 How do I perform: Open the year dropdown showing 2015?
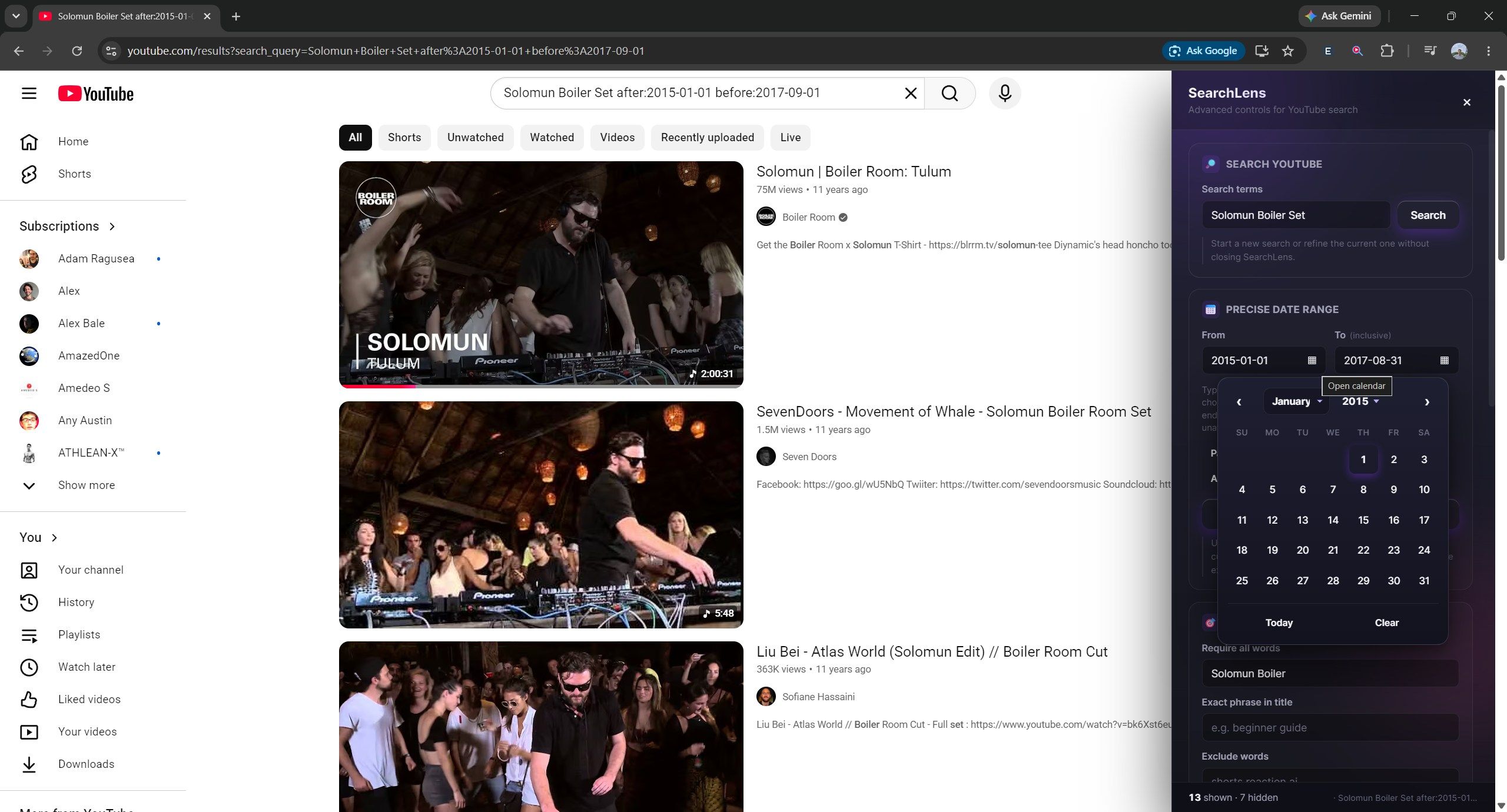(x=1360, y=402)
